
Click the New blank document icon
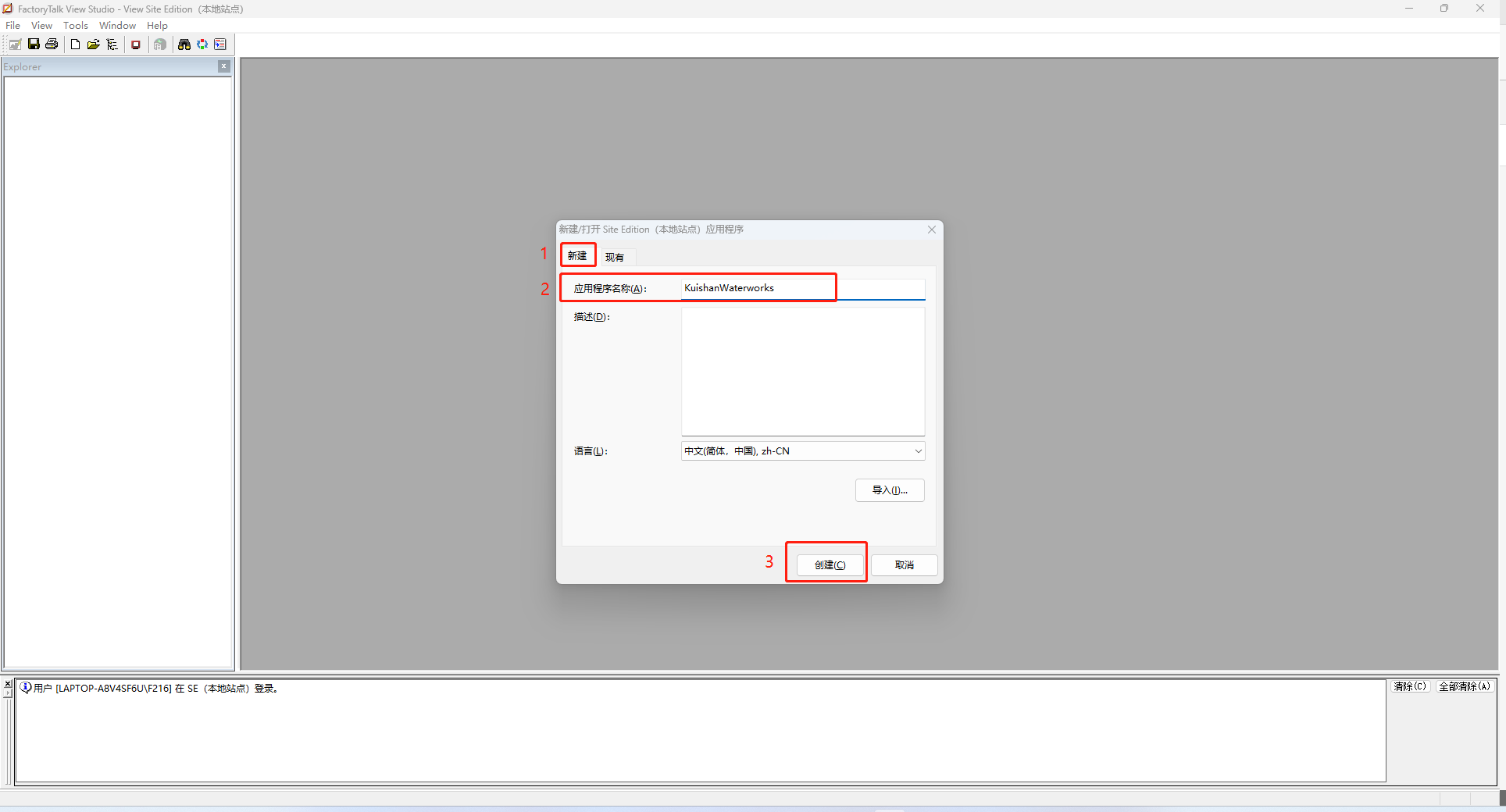(x=75, y=45)
